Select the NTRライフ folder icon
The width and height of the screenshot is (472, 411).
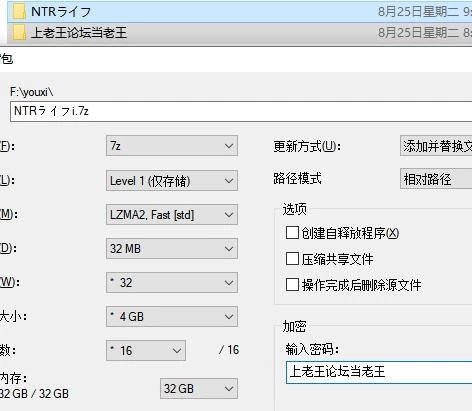pyautogui.click(x=19, y=12)
